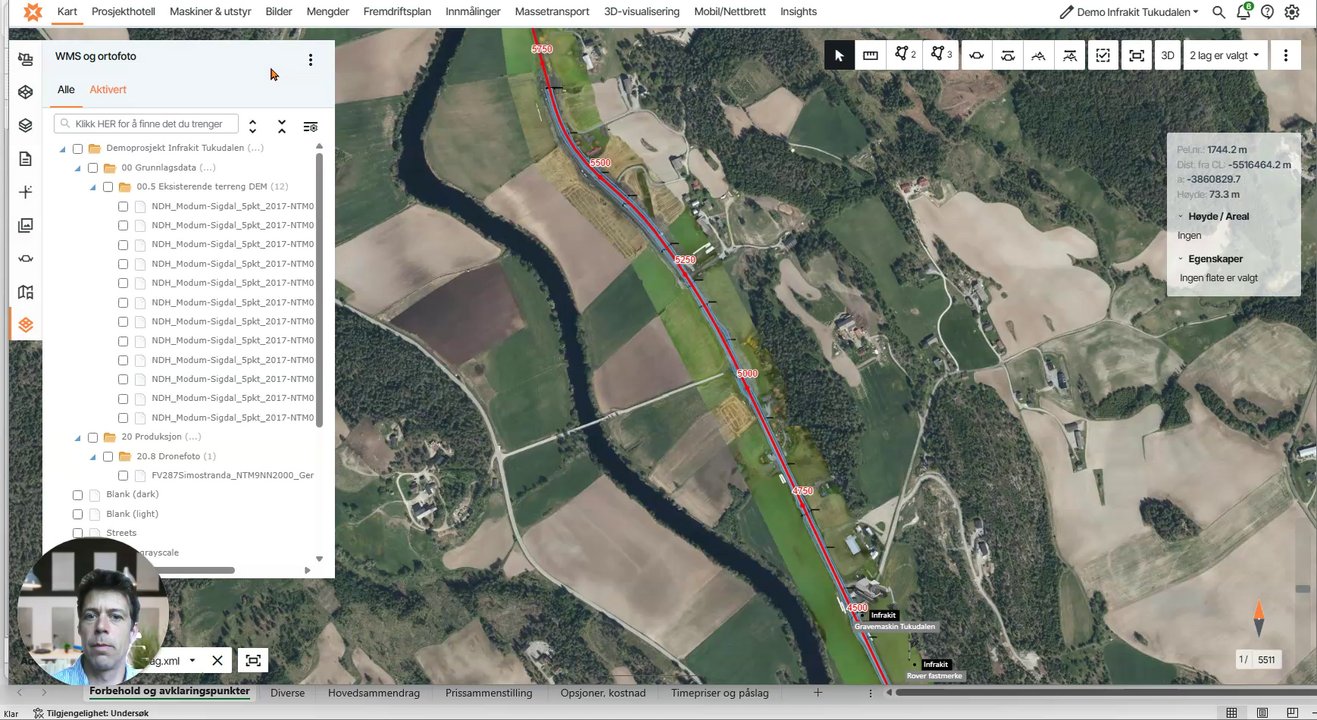Enable the Blank (dark) basemap checkbox
This screenshot has height=720, width=1317.
[x=78, y=495]
